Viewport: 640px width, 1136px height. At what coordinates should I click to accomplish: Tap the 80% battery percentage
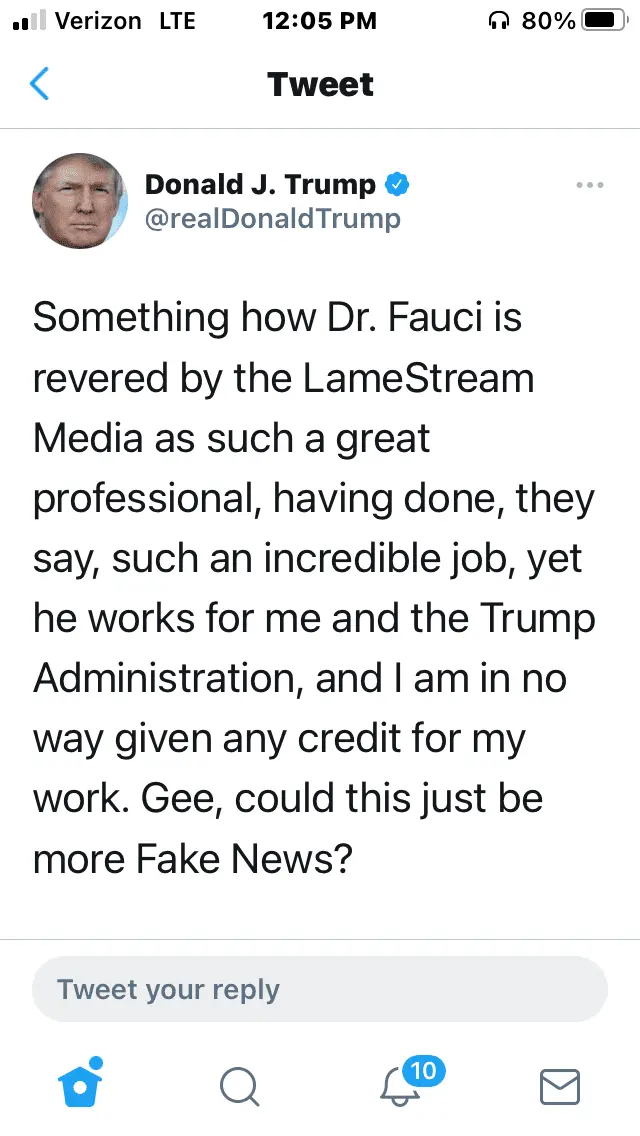coord(547,21)
